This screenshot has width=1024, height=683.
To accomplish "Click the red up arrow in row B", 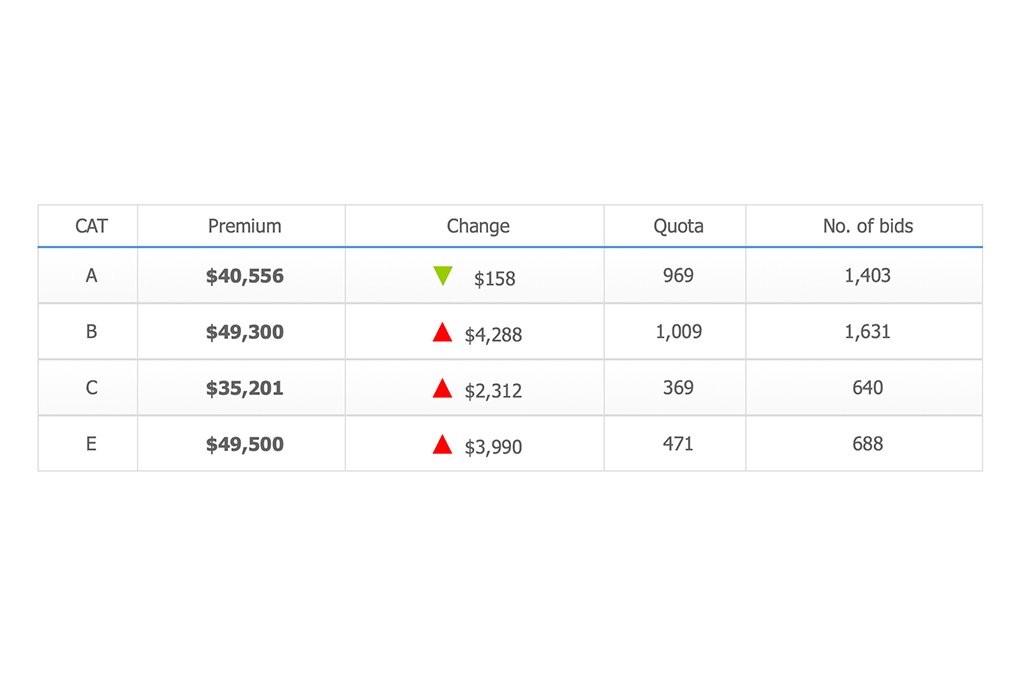I will (442, 332).
